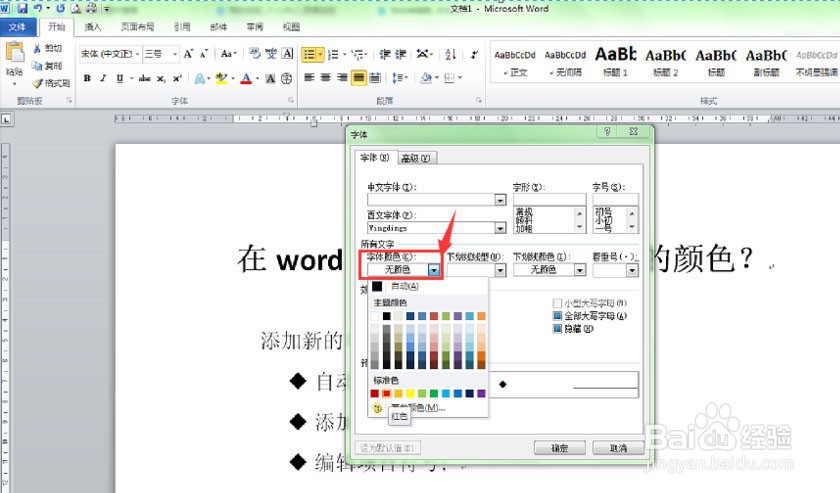Open the 文件 (File) tab

(x=17, y=27)
